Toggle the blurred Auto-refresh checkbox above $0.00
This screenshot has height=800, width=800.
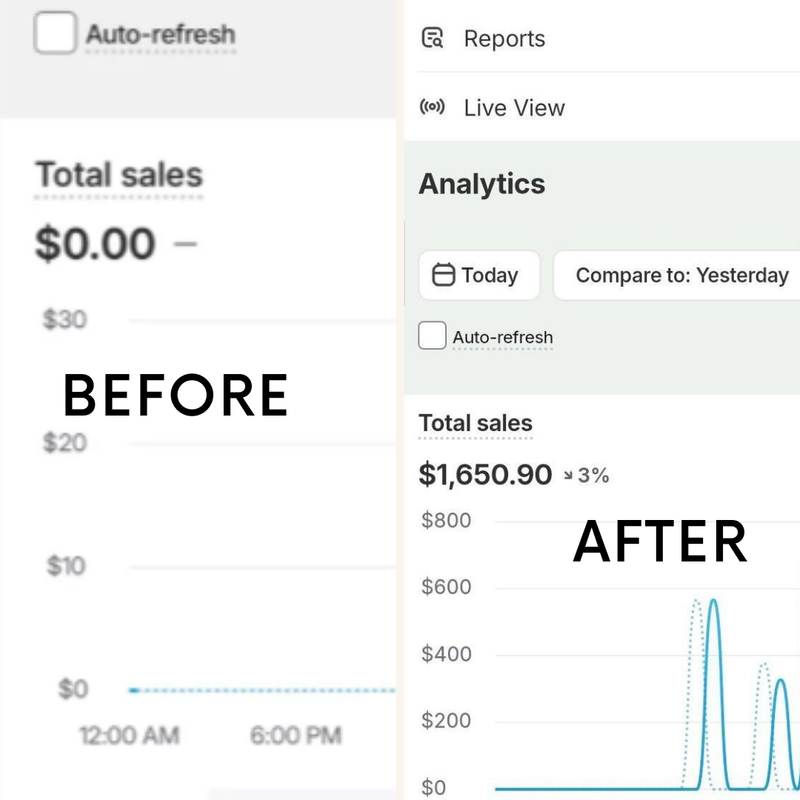click(x=55, y=34)
